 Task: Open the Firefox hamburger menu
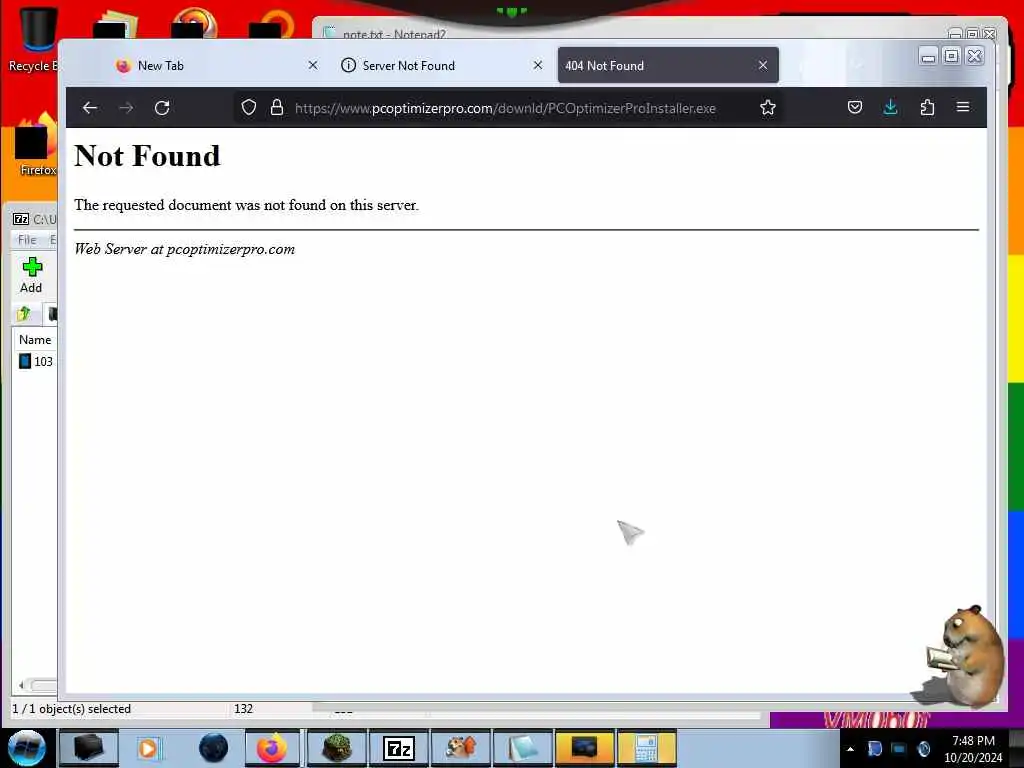[x=963, y=106]
